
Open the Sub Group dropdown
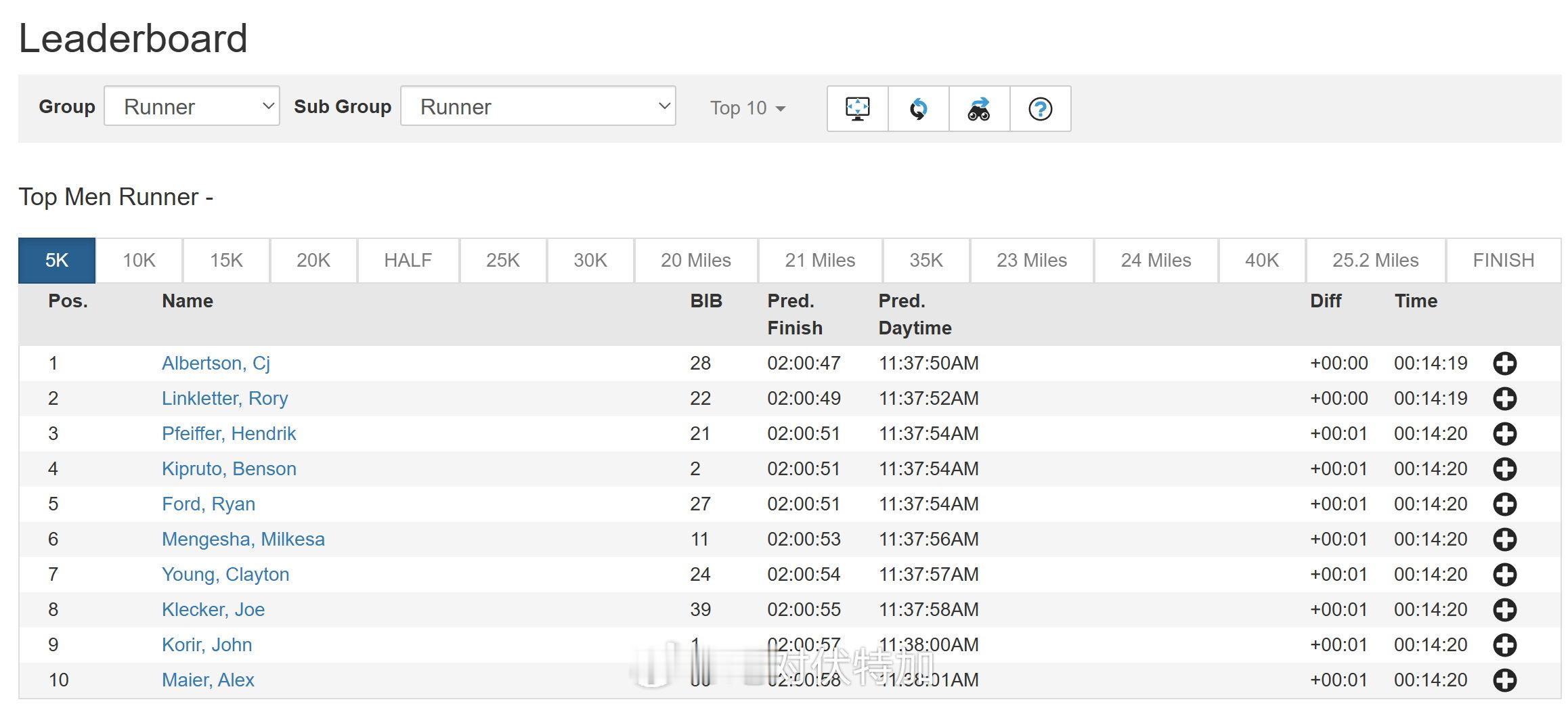538,106
